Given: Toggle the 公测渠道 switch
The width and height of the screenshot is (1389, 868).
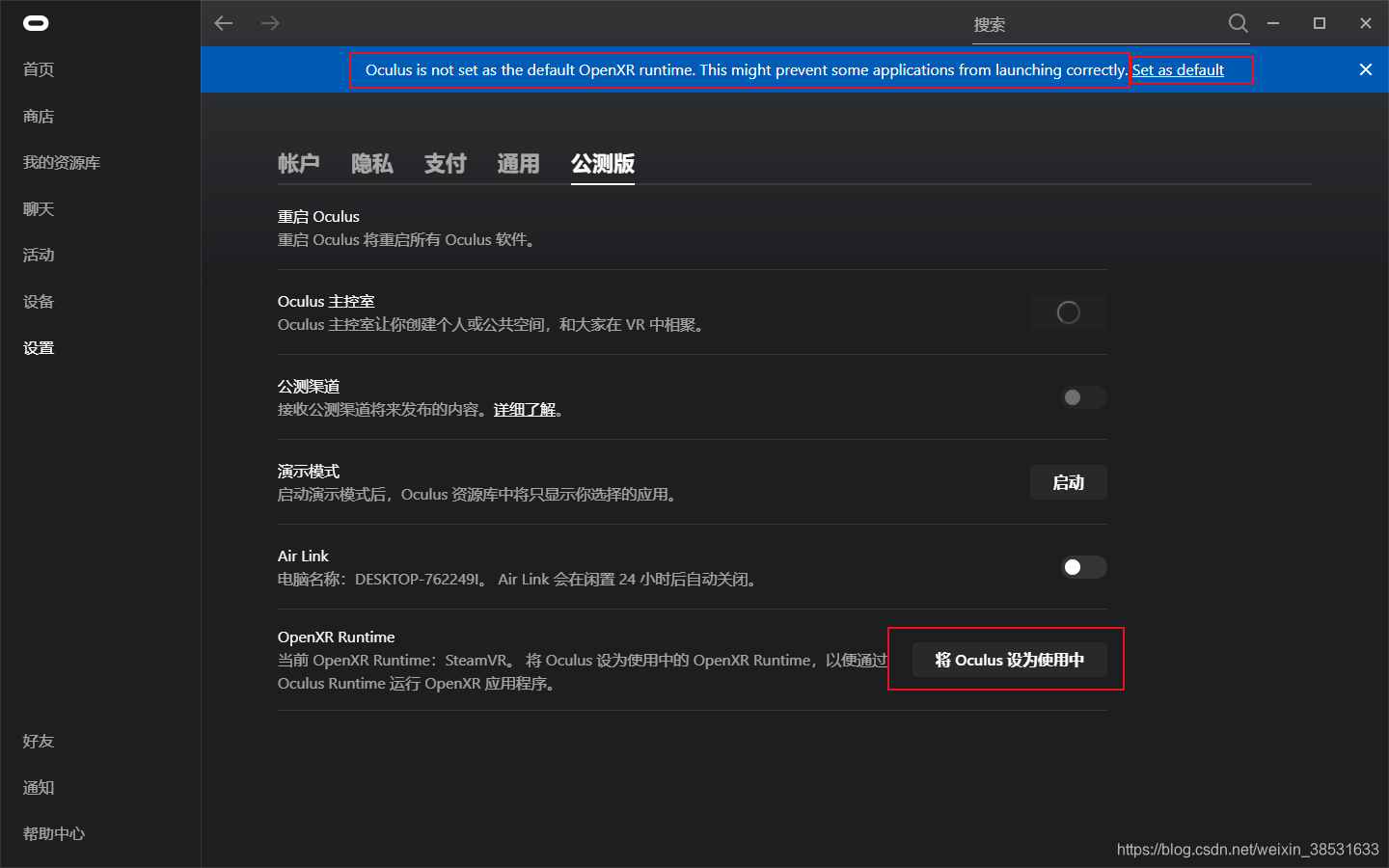Looking at the screenshot, I should 1084,397.
